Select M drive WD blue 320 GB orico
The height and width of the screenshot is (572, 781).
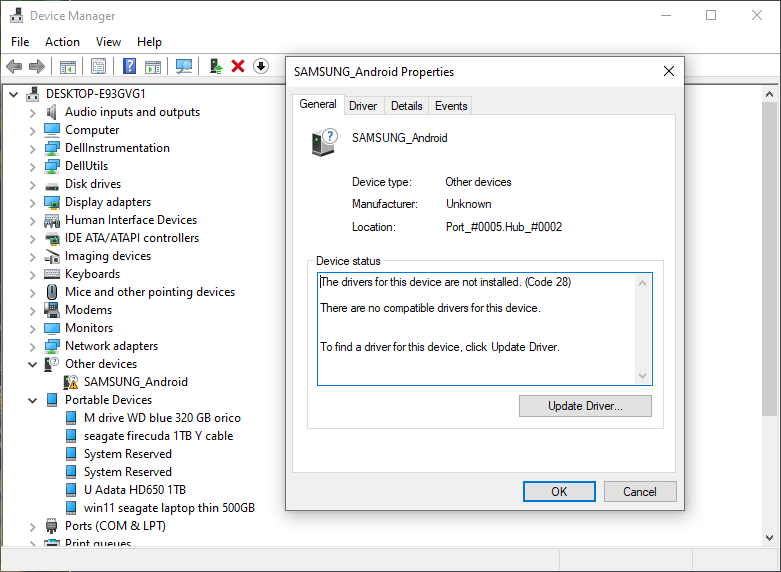coord(162,418)
